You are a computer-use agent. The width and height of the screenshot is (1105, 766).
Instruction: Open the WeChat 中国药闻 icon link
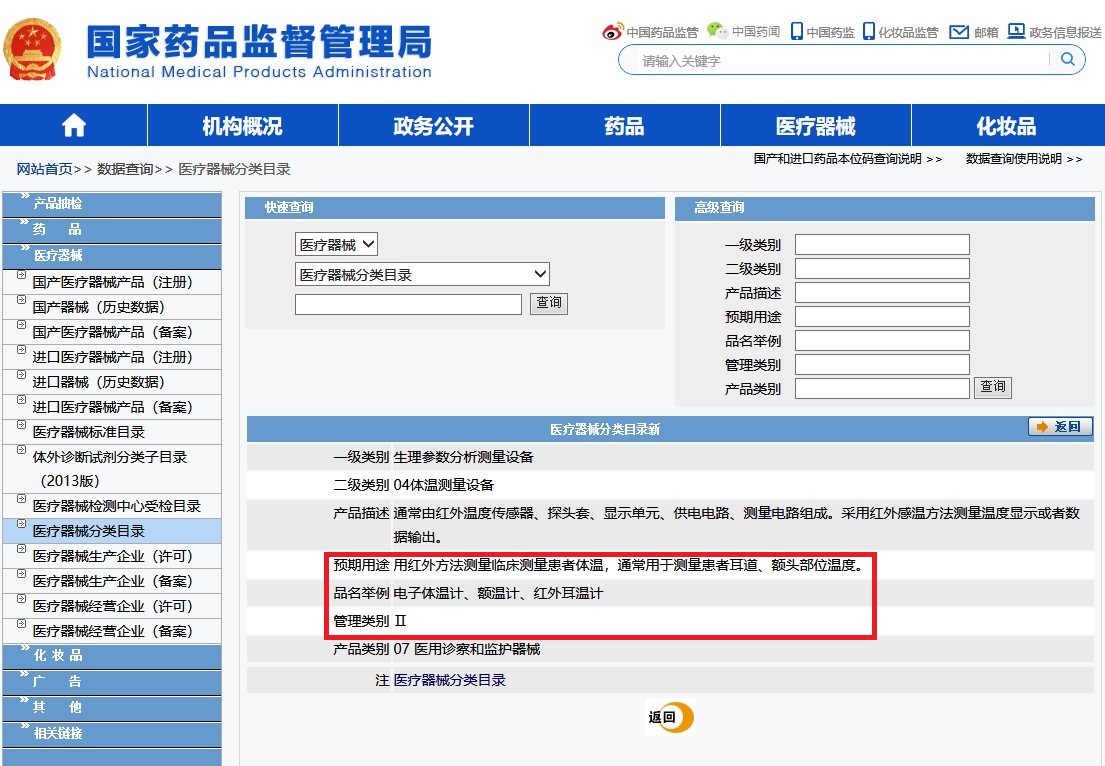[743, 32]
